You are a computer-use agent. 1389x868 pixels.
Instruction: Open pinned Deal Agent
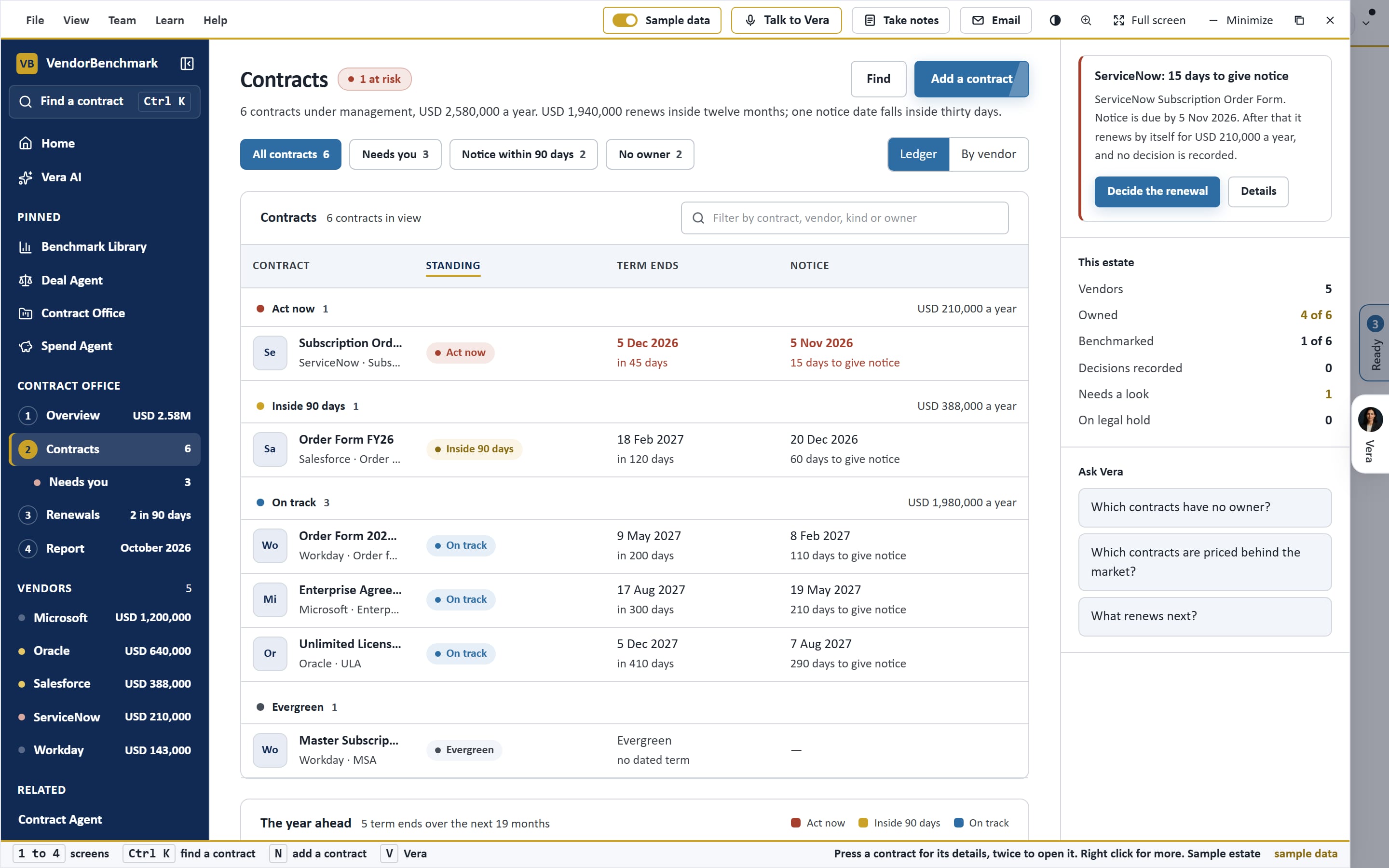pos(105,280)
